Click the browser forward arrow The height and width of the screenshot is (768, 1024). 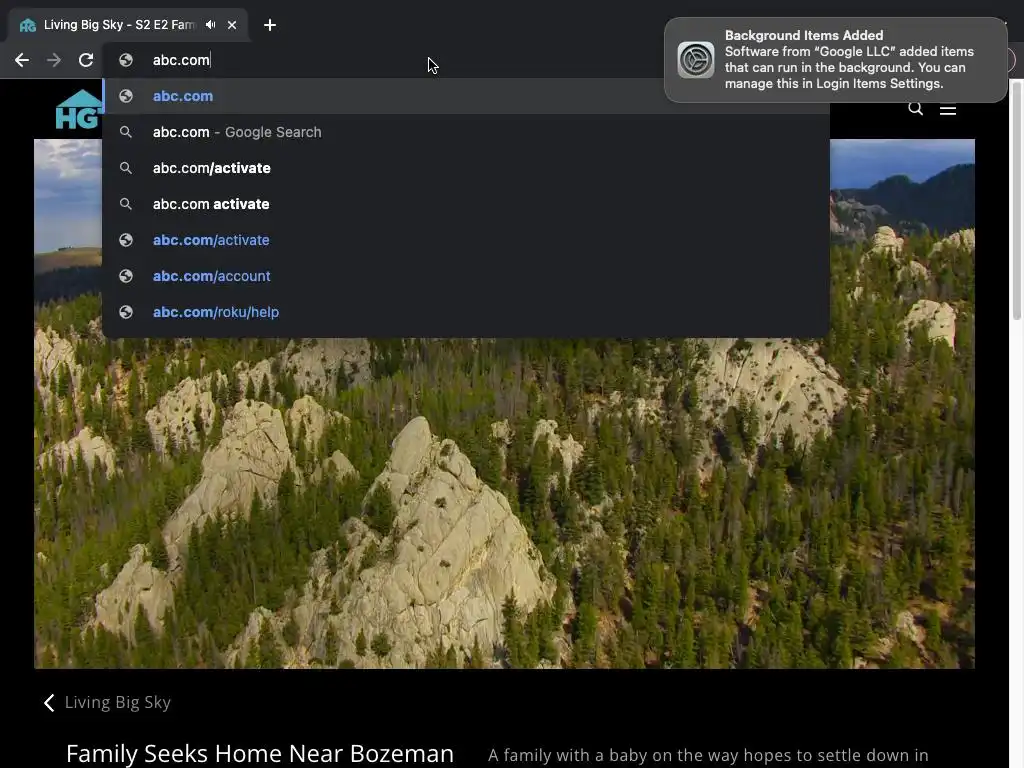tap(54, 60)
